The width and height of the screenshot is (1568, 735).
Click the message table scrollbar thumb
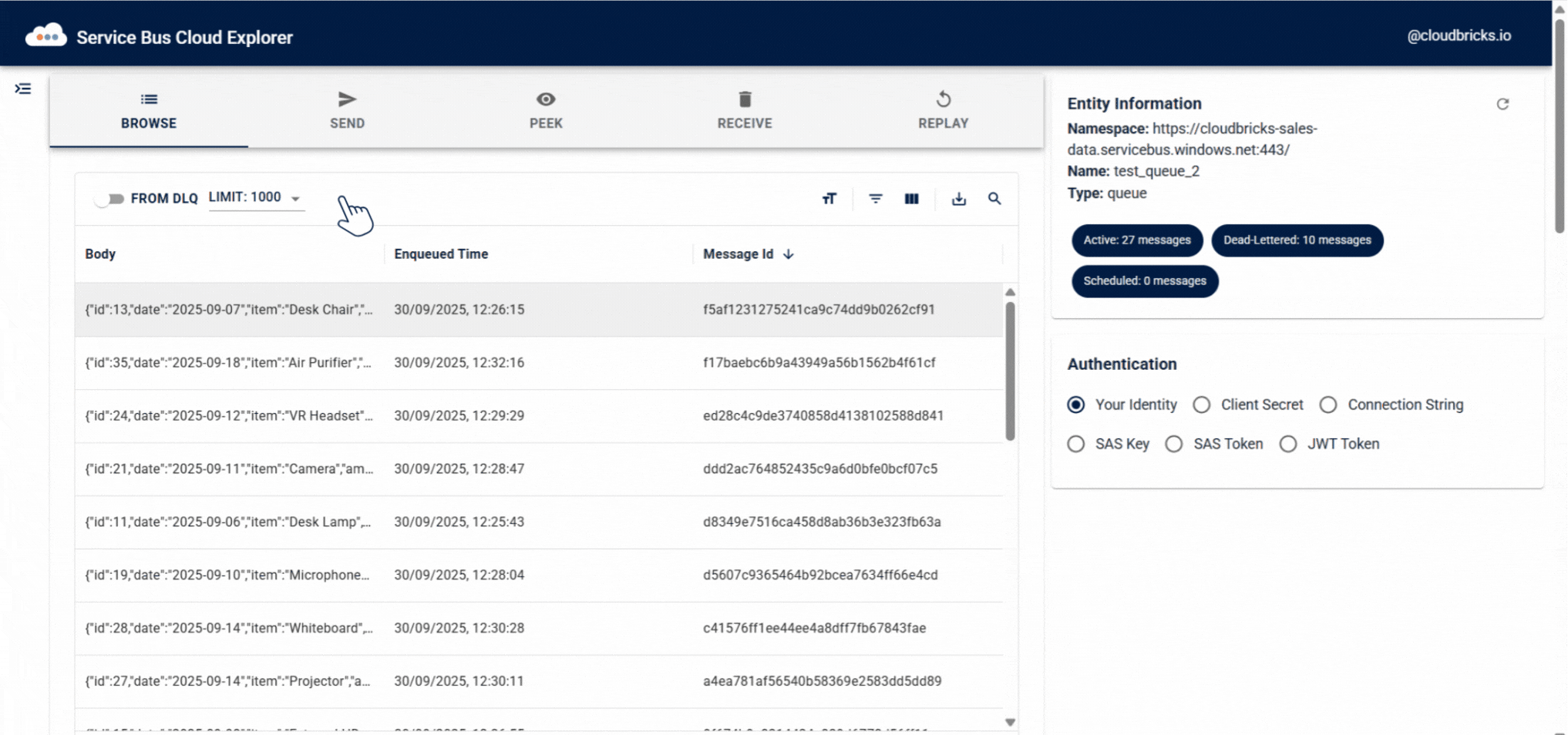(x=1010, y=371)
